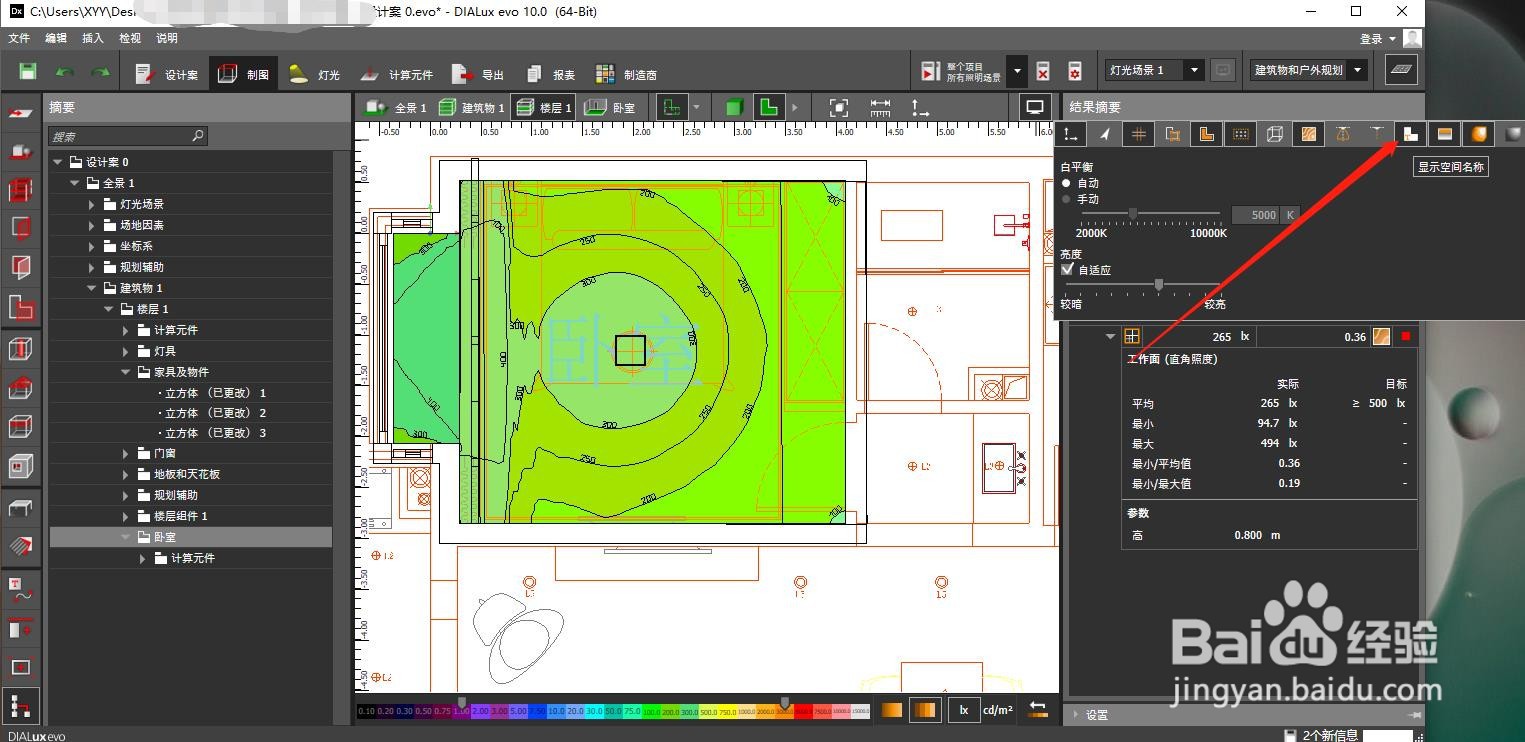Select 手动 white balance radio button
This screenshot has height=742, width=1525.
[x=1066, y=199]
